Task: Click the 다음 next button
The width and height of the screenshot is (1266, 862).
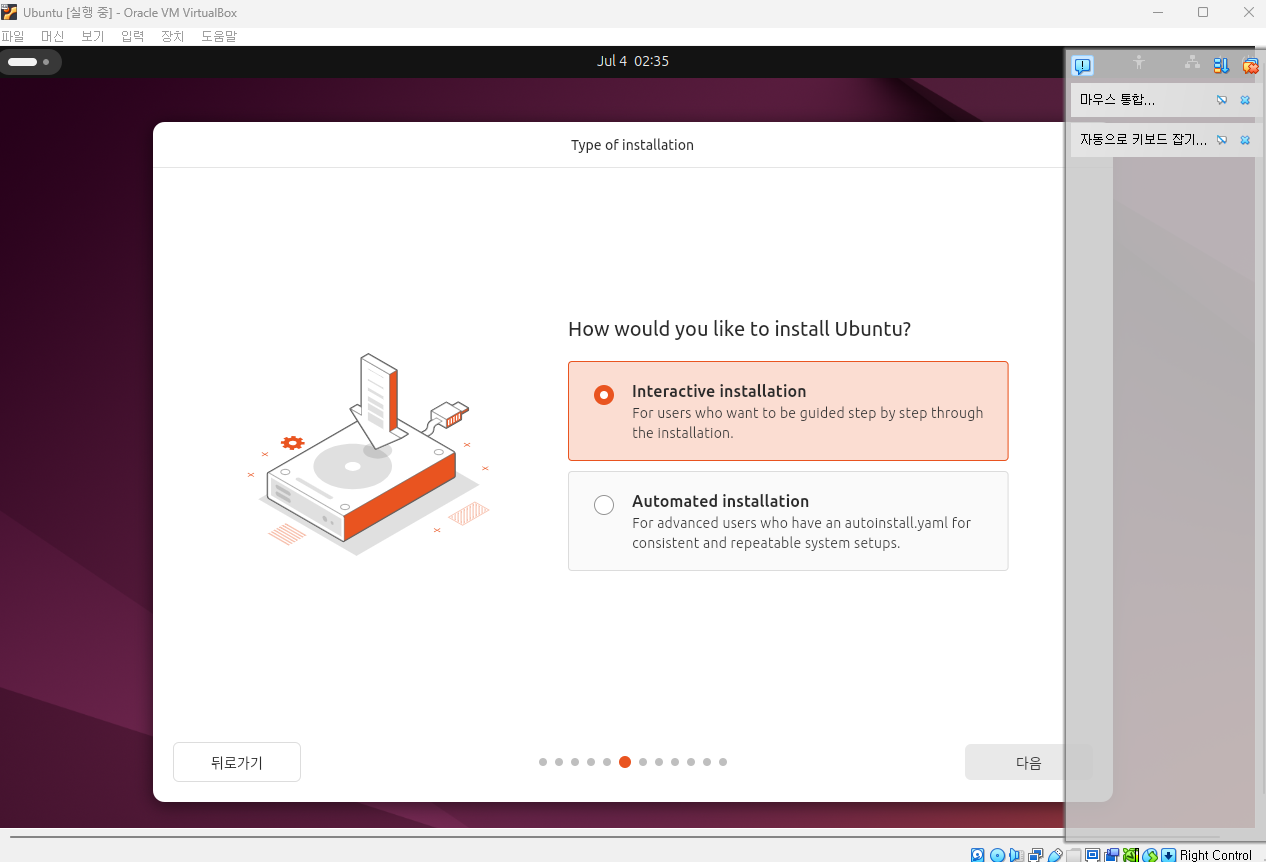Action: [x=1029, y=762]
